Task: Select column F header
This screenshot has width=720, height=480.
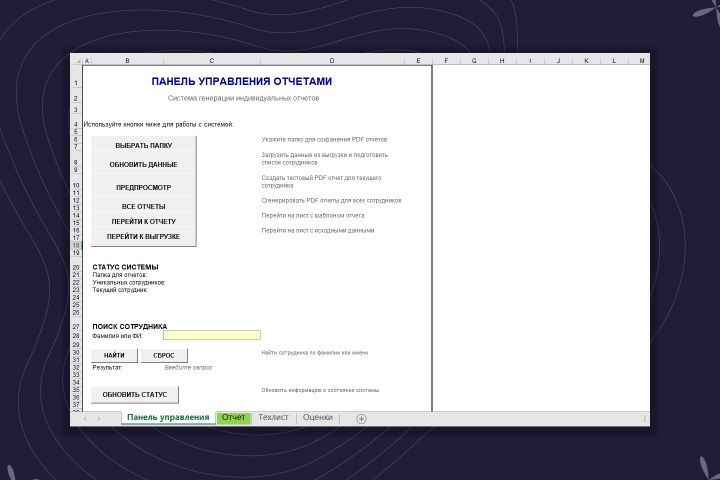Action: [446, 61]
